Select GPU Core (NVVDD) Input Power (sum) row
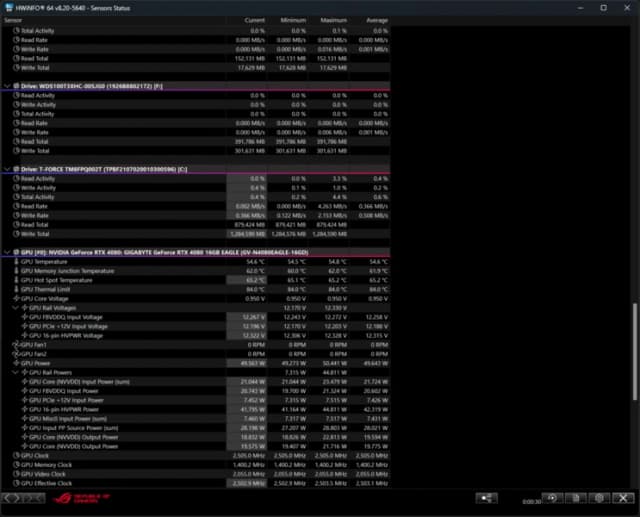 196,382
